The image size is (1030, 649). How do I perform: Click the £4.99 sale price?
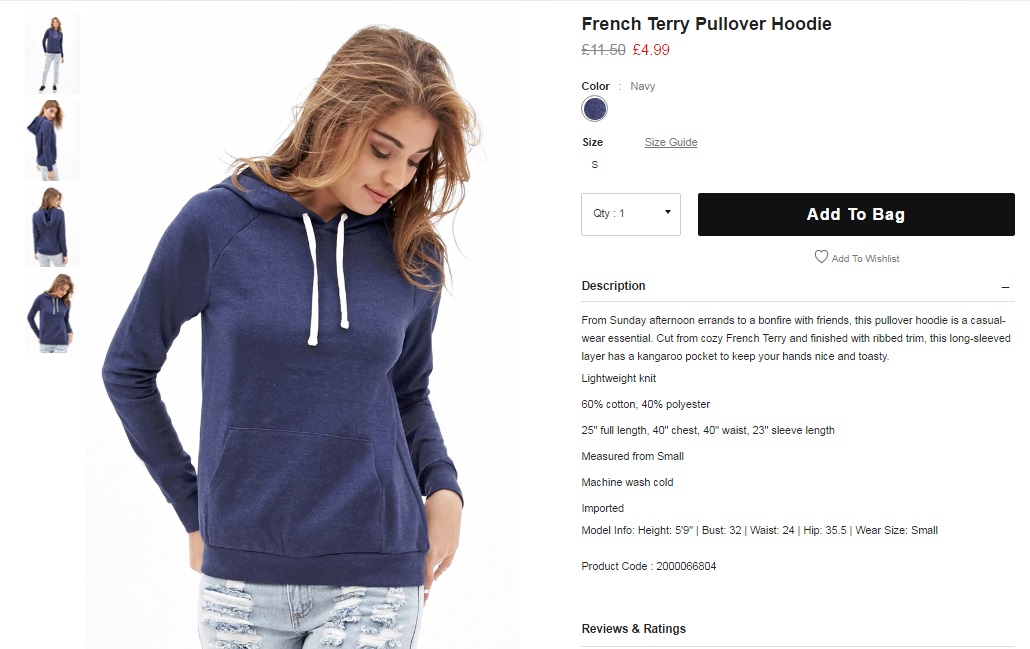pyautogui.click(x=651, y=50)
